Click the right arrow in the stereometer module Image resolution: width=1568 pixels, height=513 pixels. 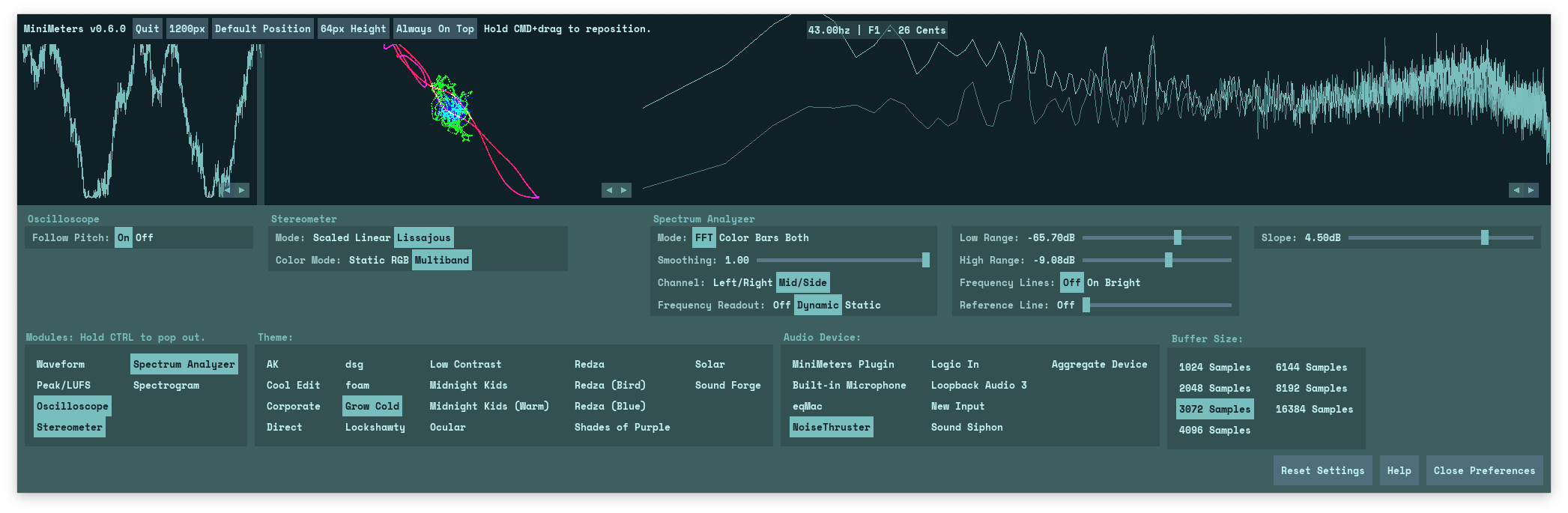tap(624, 190)
